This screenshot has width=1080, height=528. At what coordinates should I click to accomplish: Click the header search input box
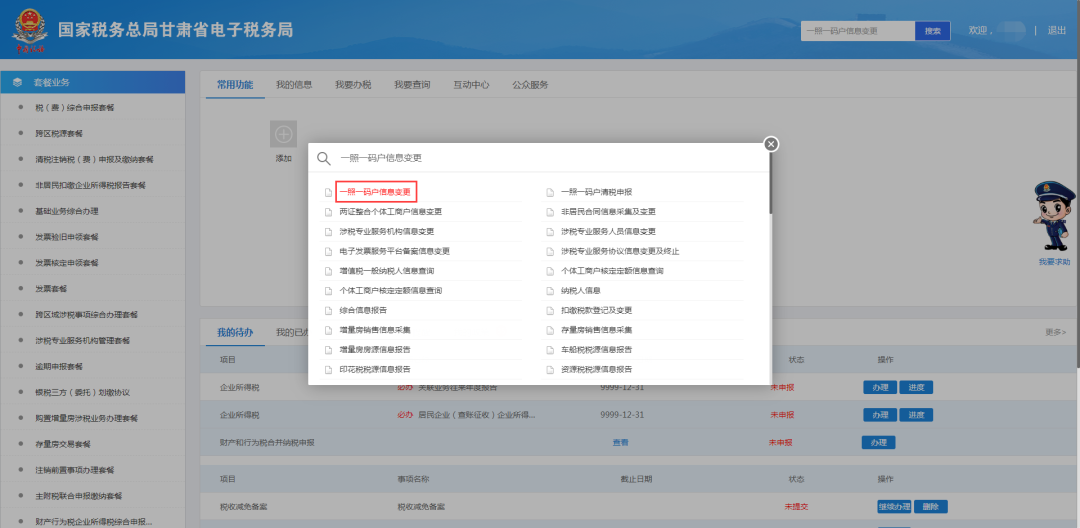[858, 31]
